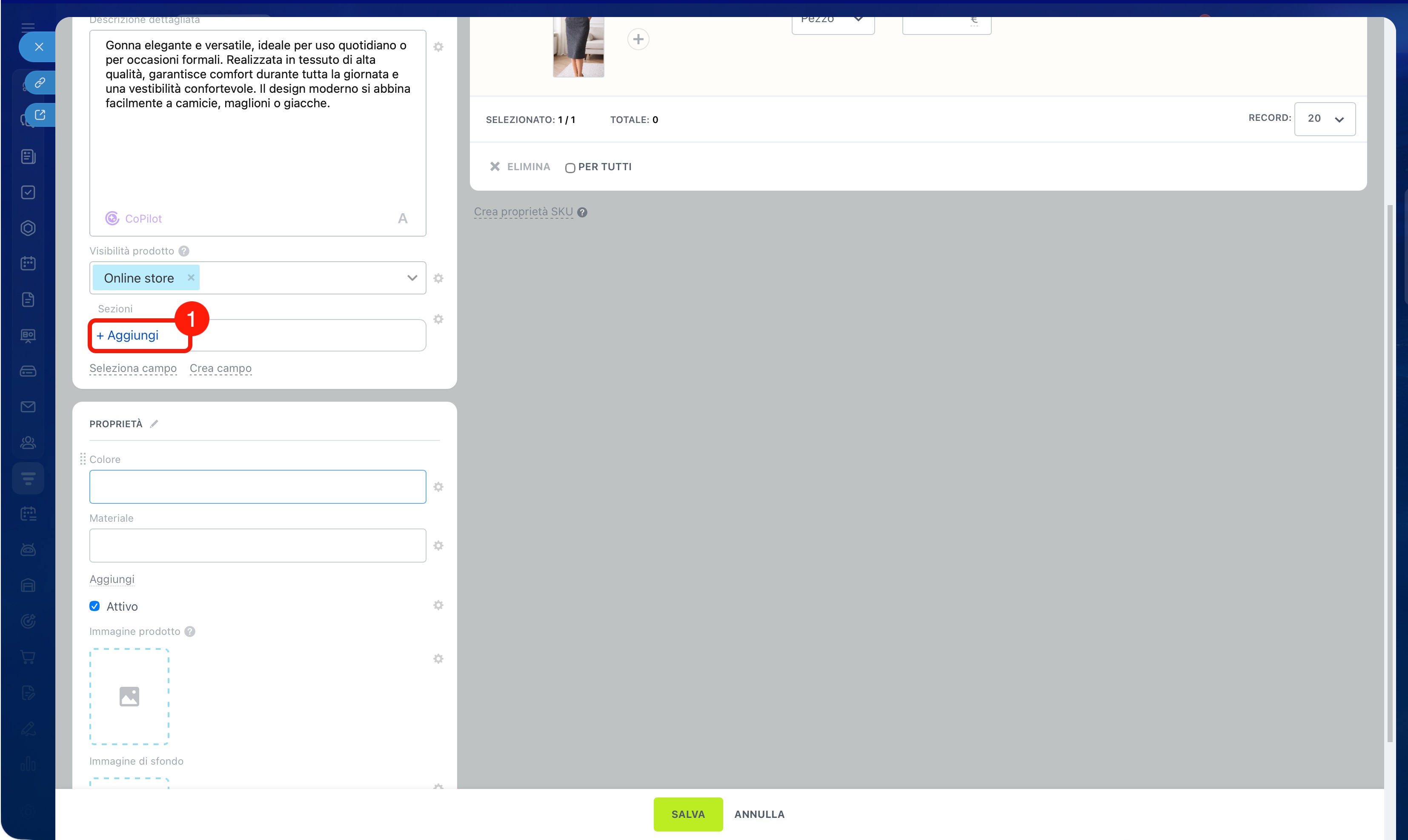Viewport: 1408px width, 840px height.
Task: Uncheck the Attivo checkbox
Action: coord(94,606)
